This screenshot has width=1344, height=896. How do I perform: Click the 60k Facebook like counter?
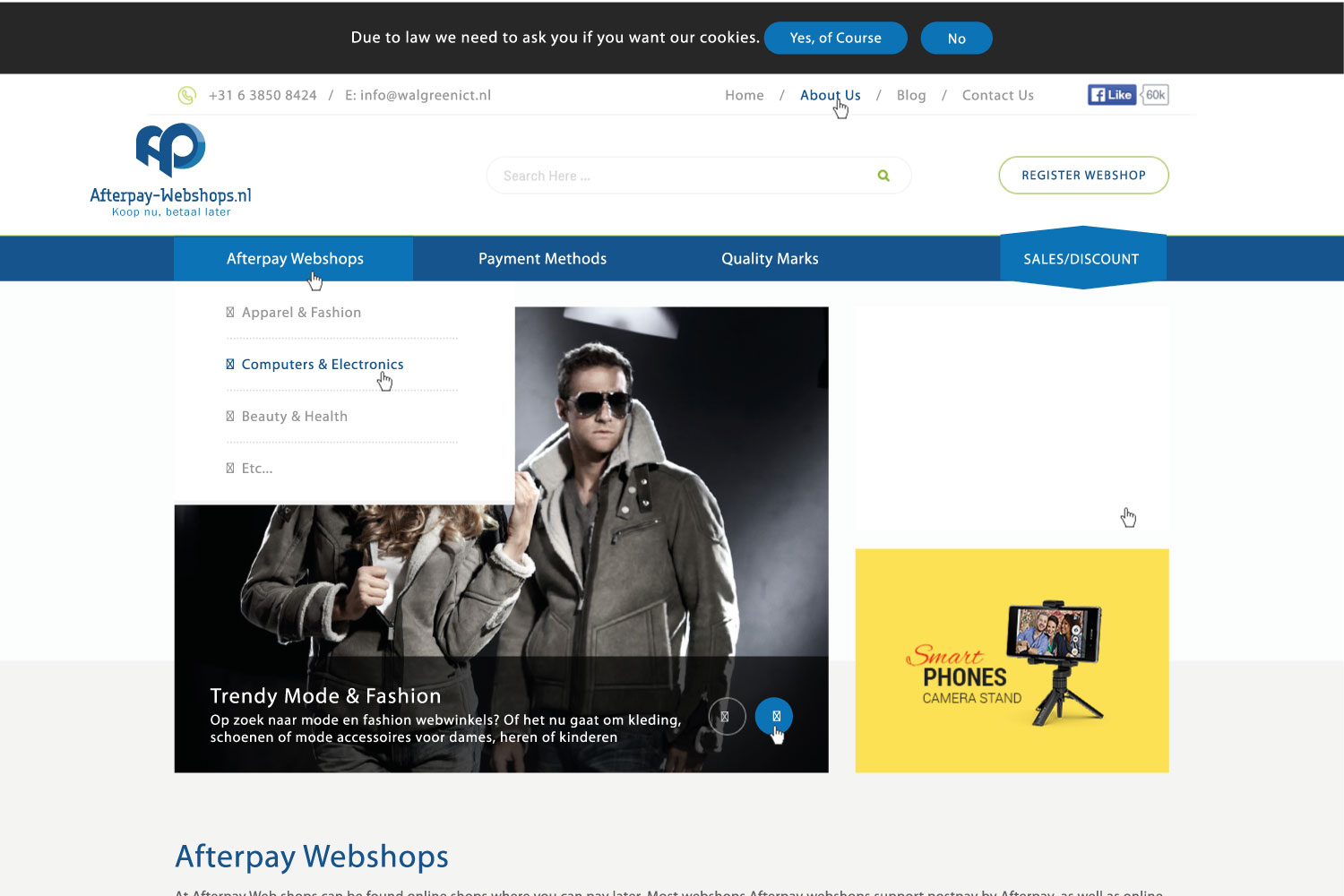[x=1155, y=95]
